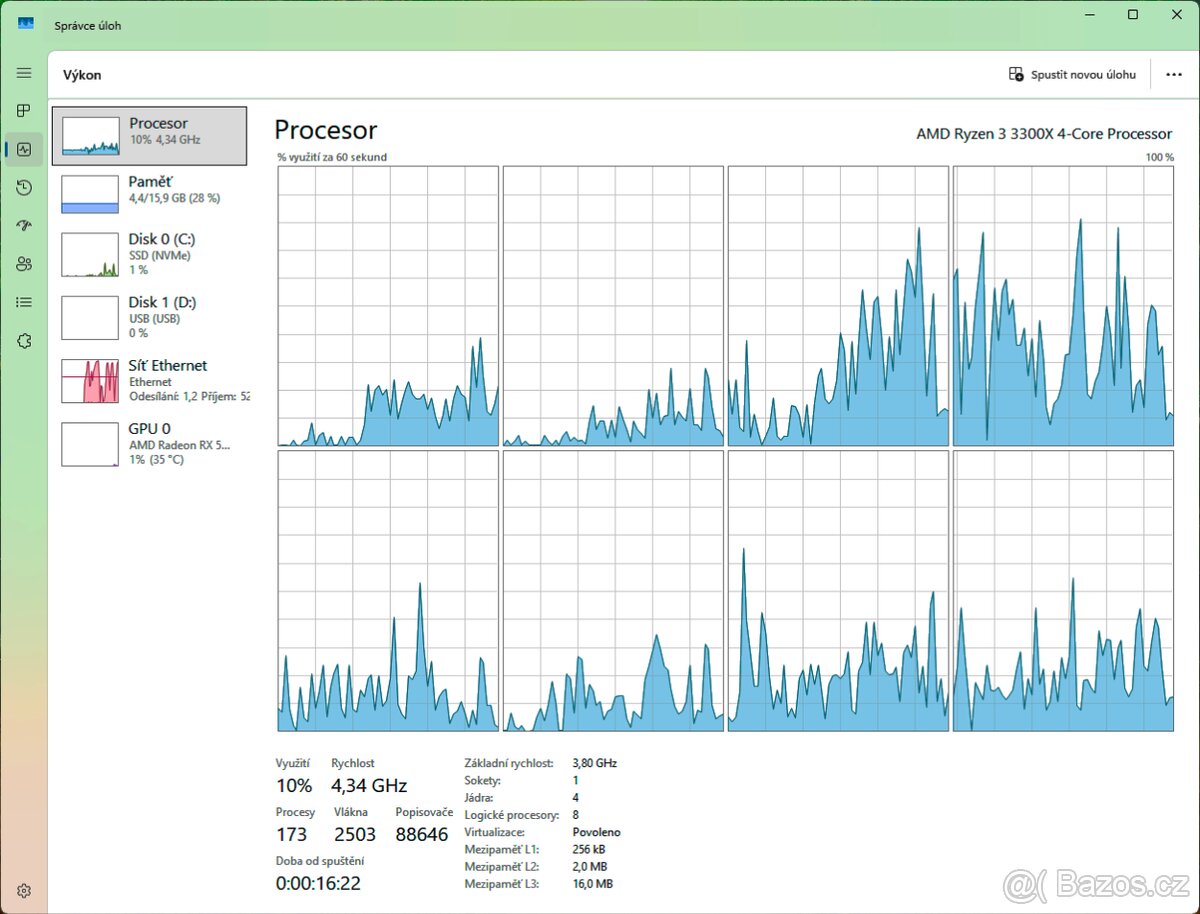Click the AMD Ryzen 3 3300X processor name
This screenshot has width=1200, height=914.
click(1044, 134)
